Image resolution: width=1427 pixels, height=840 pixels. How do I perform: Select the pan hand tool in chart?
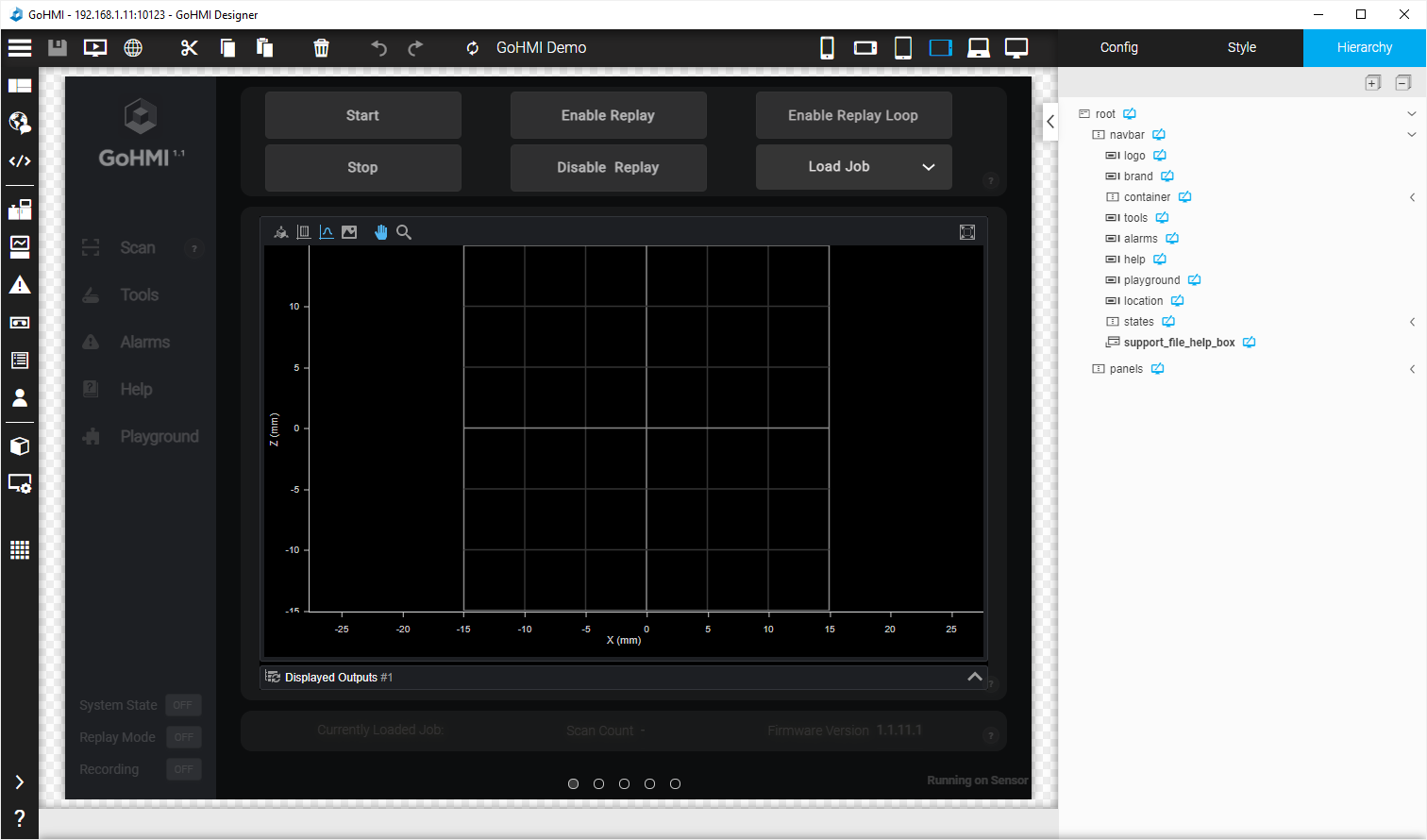[x=380, y=232]
